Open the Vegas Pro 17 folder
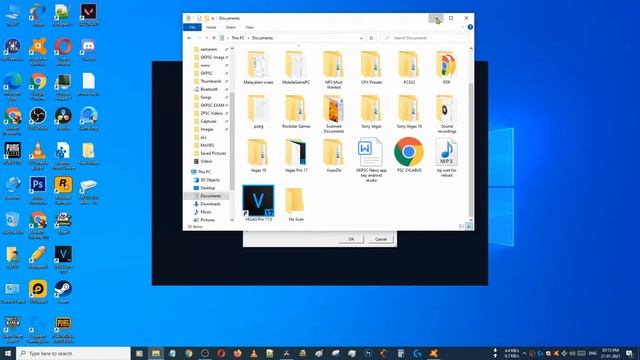The image size is (640, 360). tap(296, 156)
